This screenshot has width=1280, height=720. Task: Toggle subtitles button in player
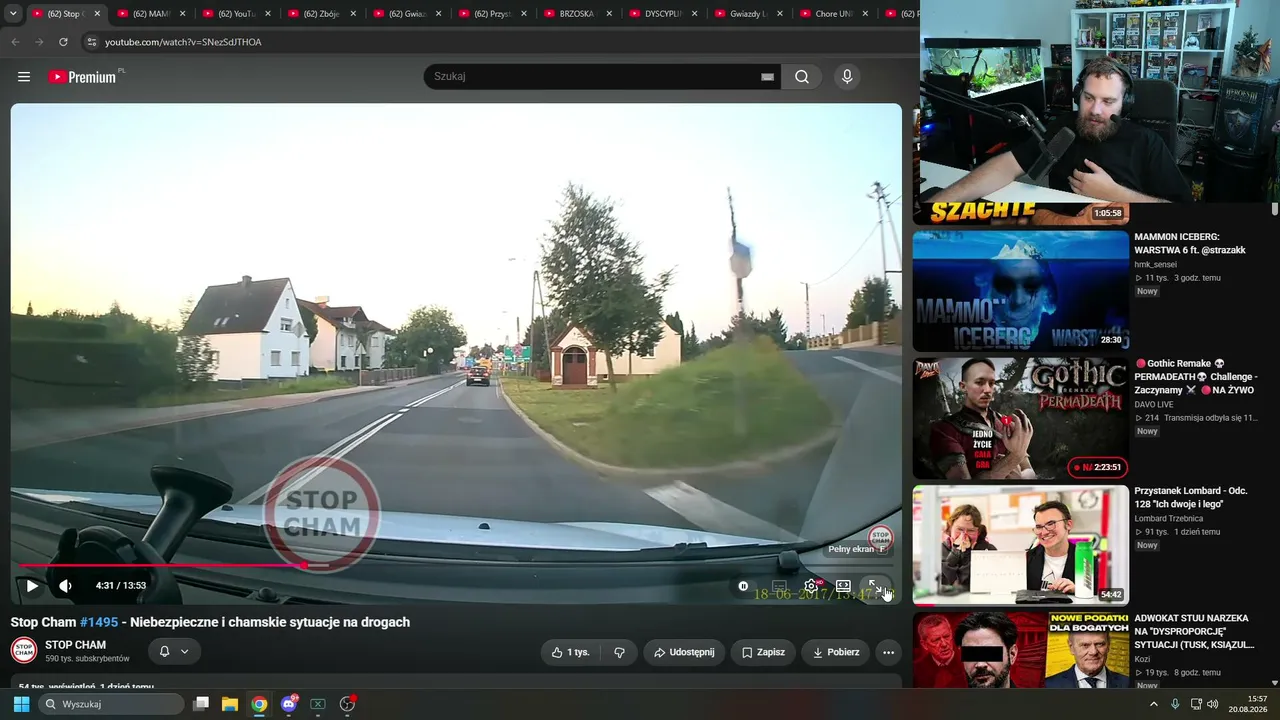[779, 586]
